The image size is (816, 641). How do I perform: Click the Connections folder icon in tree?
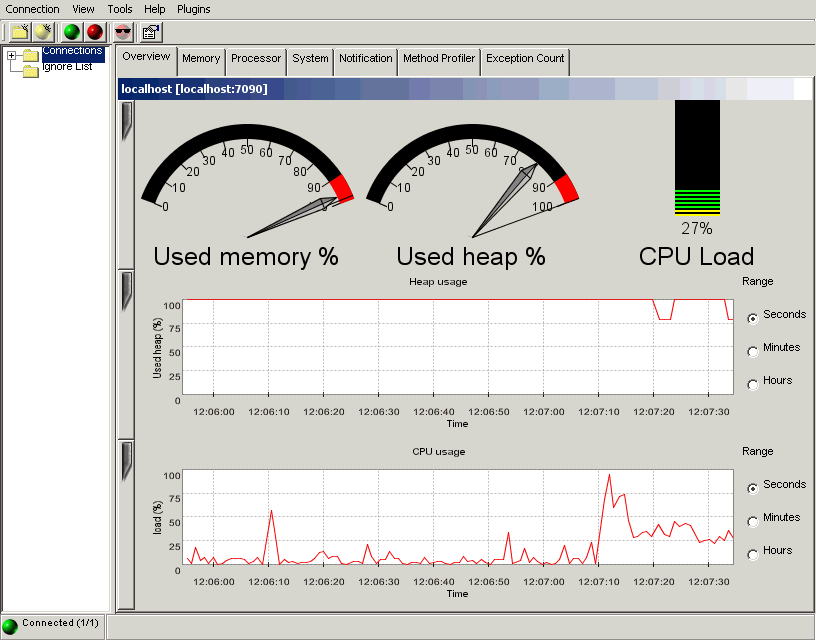tap(31, 55)
